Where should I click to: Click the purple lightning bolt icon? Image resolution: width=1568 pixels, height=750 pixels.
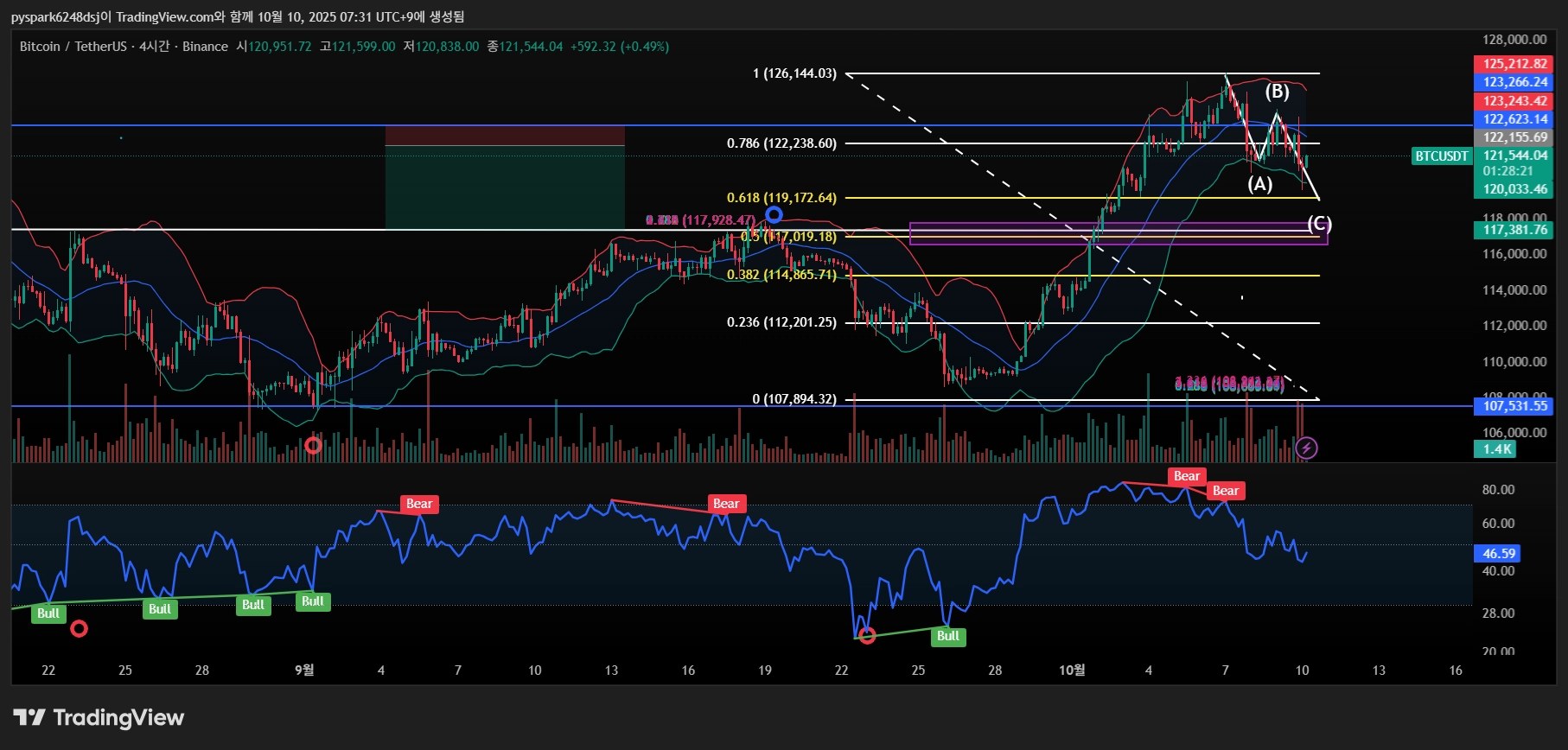pyautogui.click(x=1306, y=448)
